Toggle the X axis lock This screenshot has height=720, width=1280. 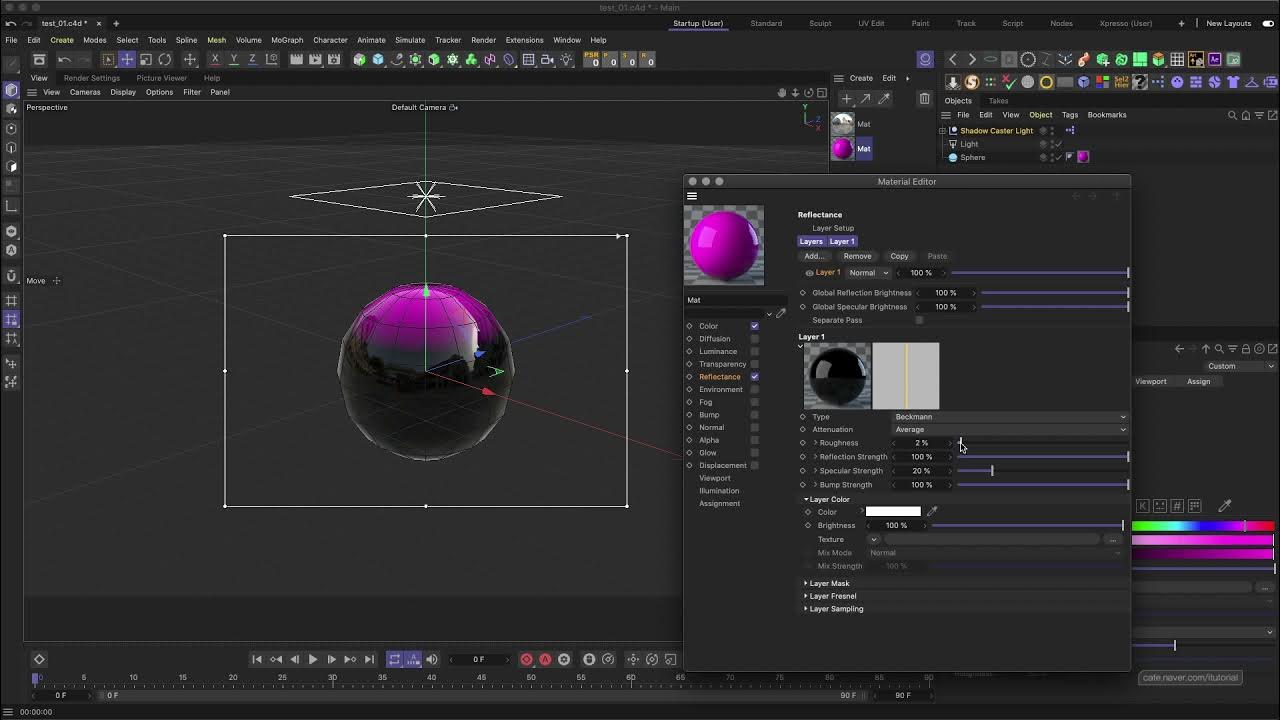[215, 60]
